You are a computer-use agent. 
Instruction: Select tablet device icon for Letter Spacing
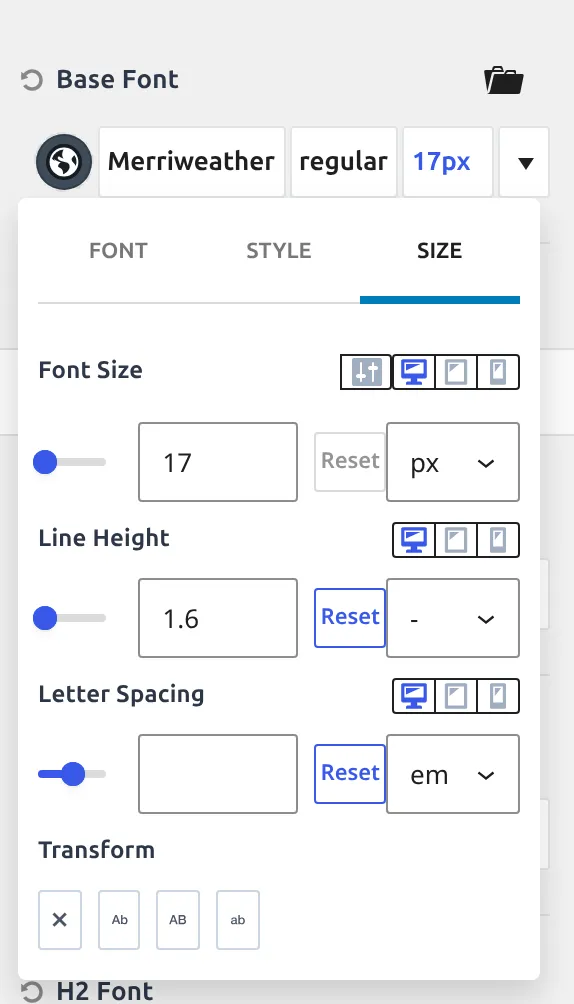coord(455,696)
